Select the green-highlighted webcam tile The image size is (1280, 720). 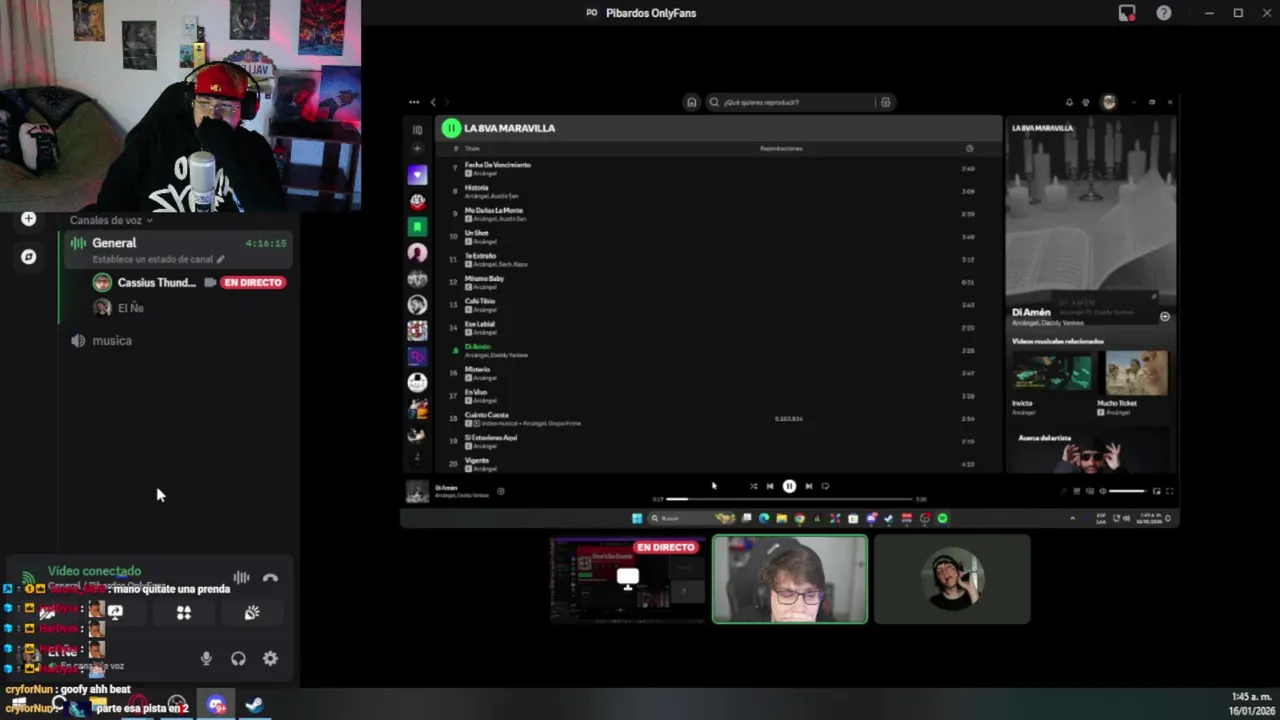(x=790, y=579)
